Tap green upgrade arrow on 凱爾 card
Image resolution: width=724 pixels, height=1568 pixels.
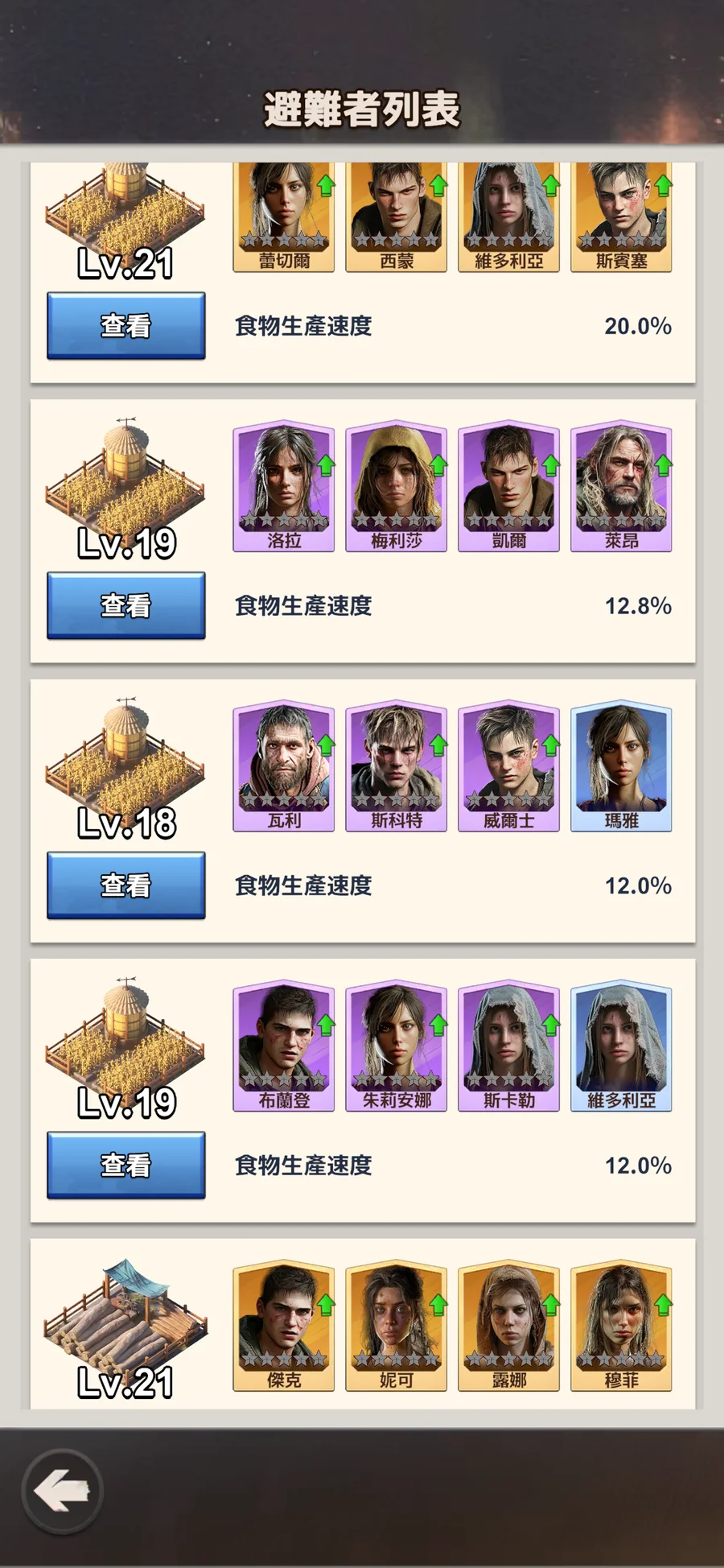(550, 465)
